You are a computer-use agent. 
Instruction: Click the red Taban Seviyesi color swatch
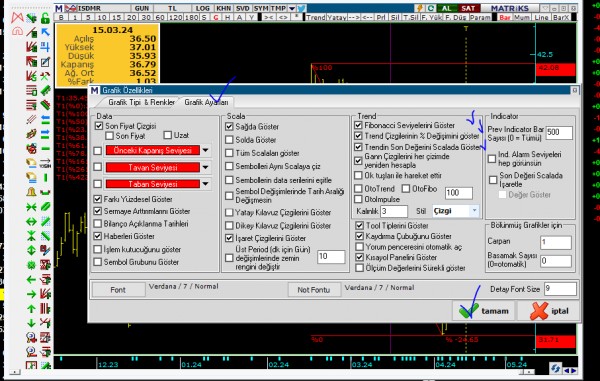pyautogui.click(x=153, y=184)
